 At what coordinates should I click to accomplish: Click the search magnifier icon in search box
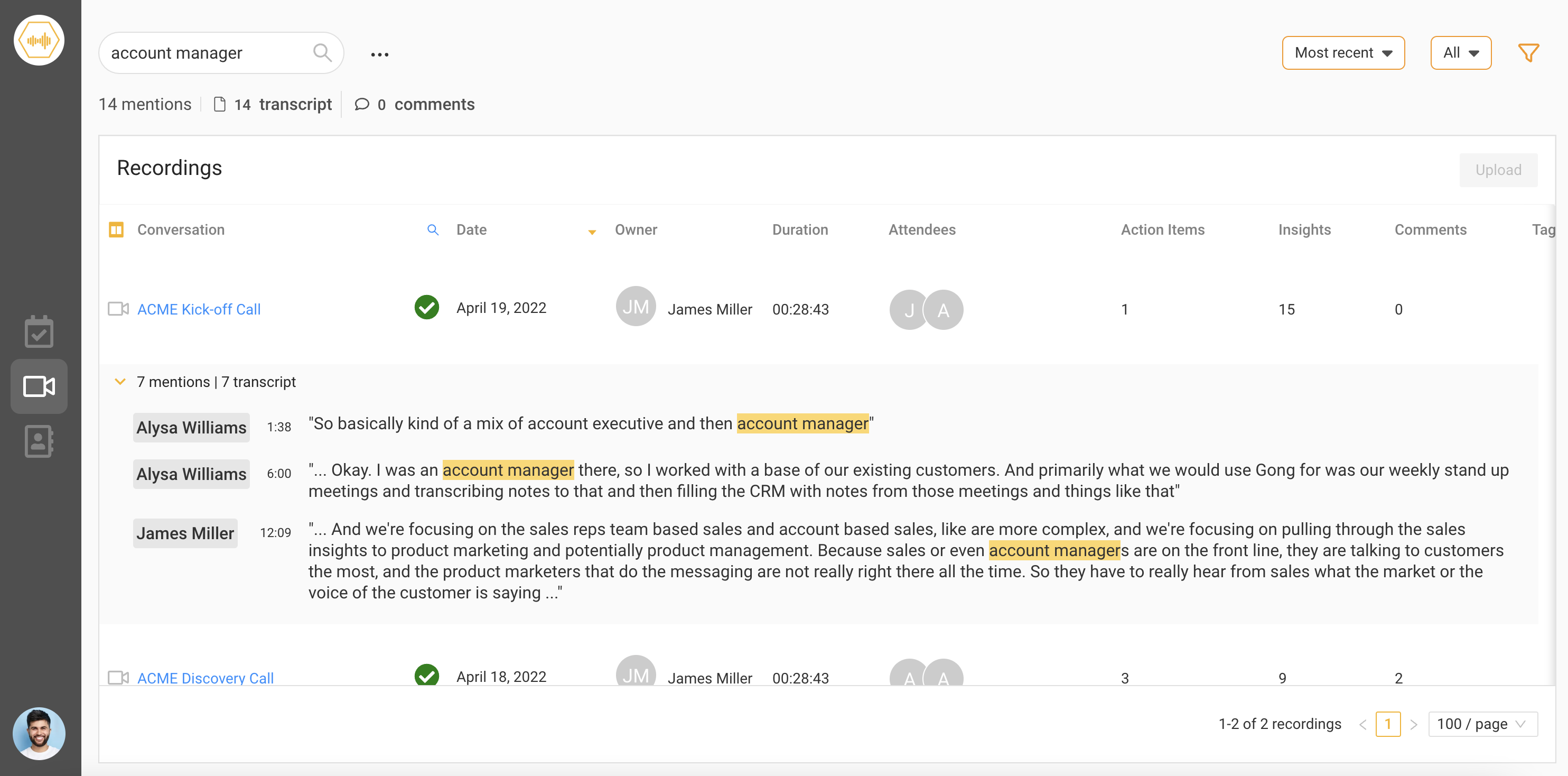point(322,53)
